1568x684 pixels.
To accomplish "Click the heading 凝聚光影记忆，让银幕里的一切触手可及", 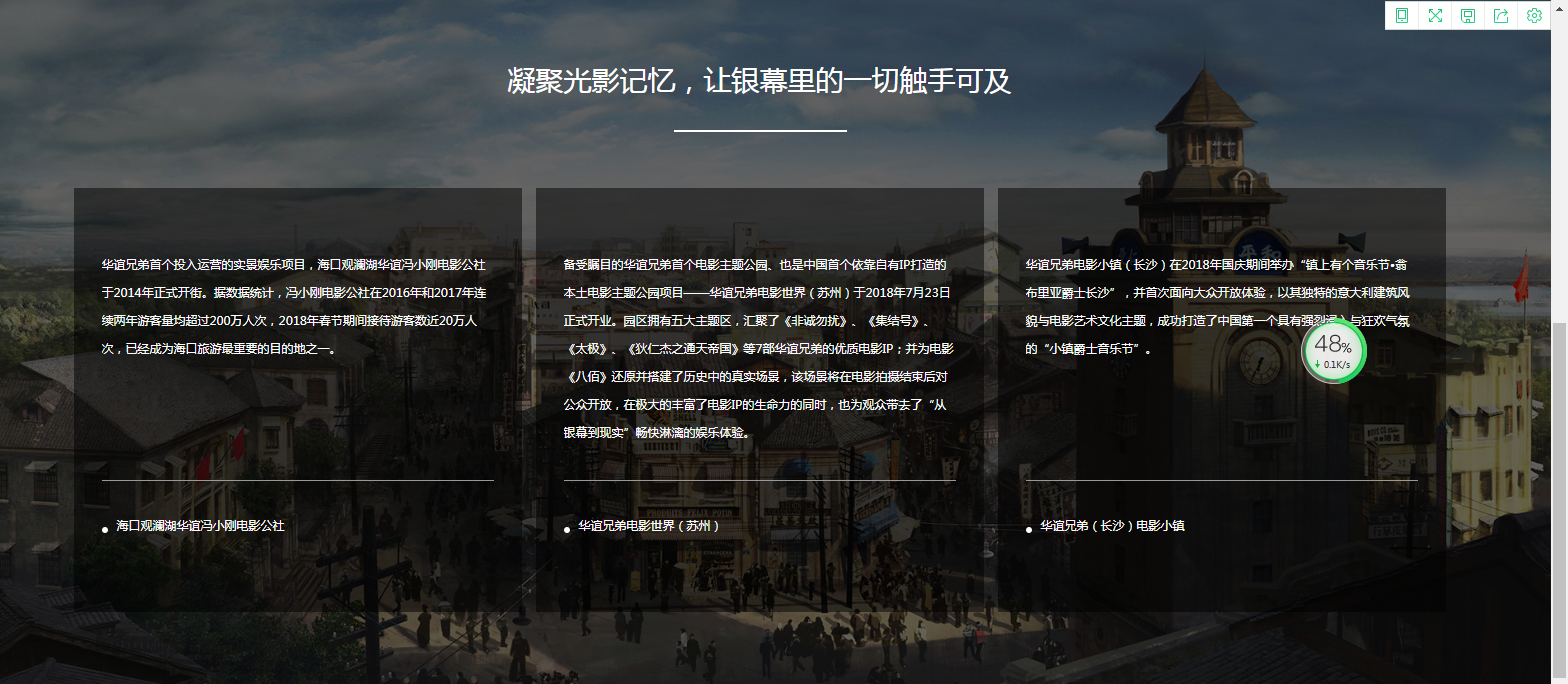I will coord(759,82).
